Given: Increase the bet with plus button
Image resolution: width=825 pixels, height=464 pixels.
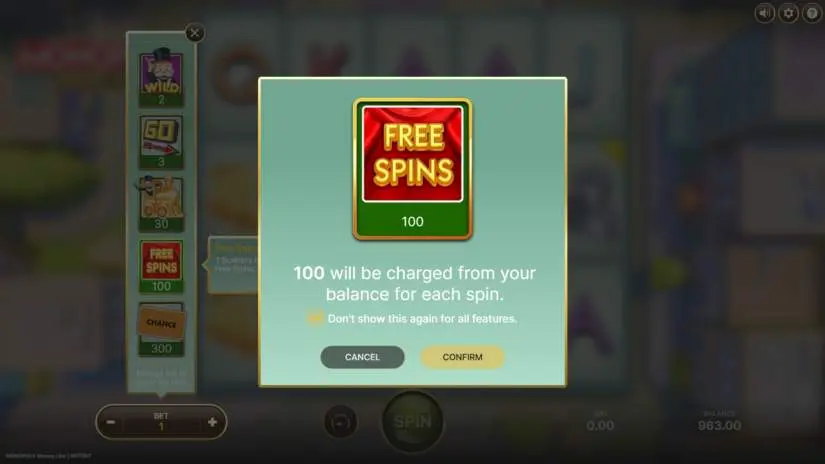Looking at the screenshot, I should (x=212, y=422).
